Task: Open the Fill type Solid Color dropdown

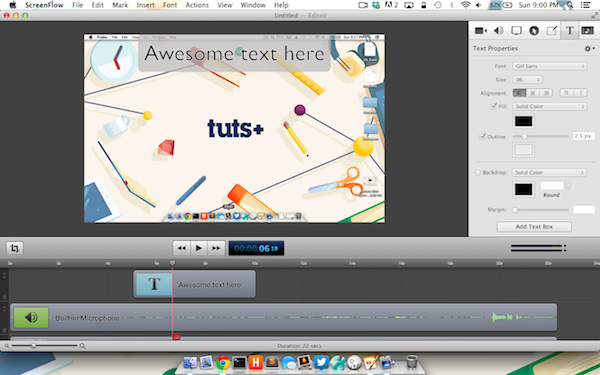Action: point(549,106)
